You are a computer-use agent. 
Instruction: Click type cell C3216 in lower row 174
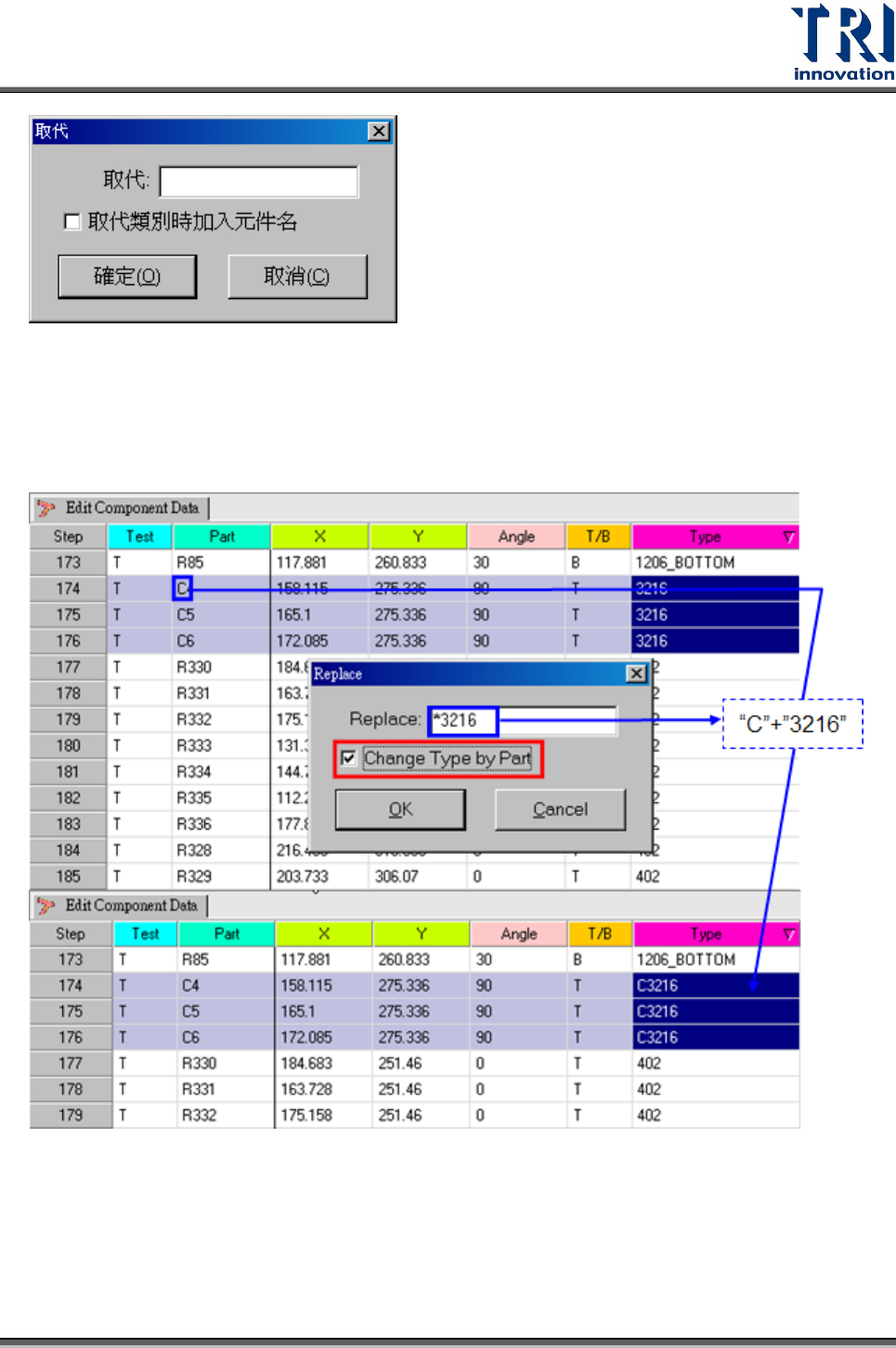(x=716, y=986)
